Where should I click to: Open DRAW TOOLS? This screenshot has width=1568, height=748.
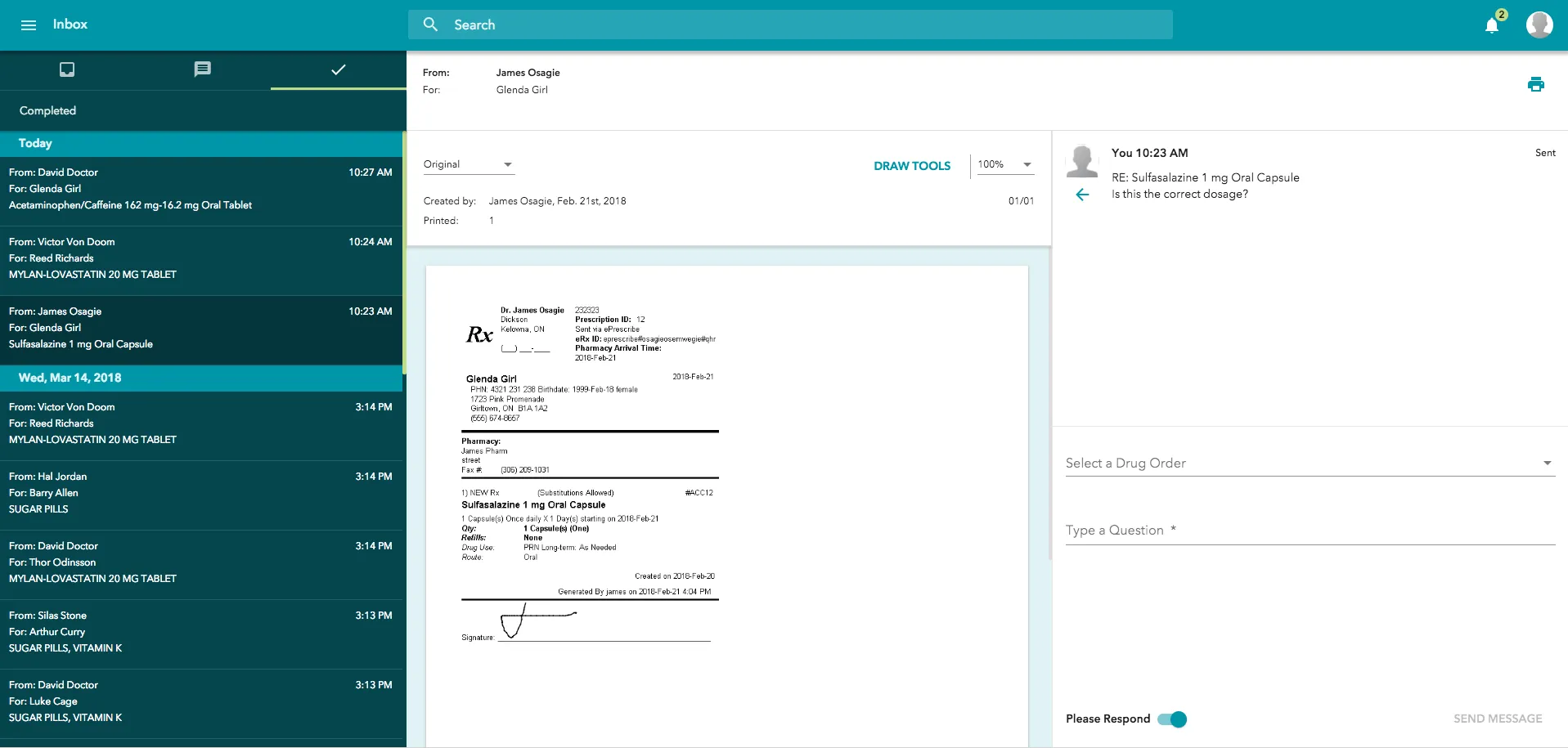point(912,165)
